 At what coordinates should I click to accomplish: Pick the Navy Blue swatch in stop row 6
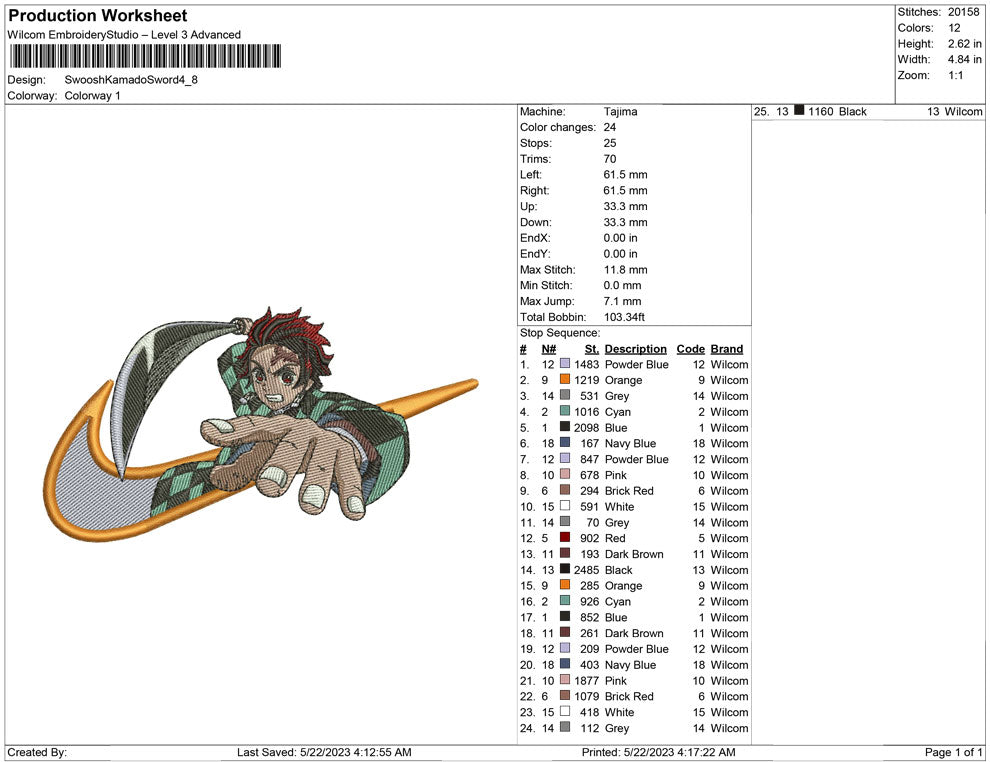(x=564, y=443)
